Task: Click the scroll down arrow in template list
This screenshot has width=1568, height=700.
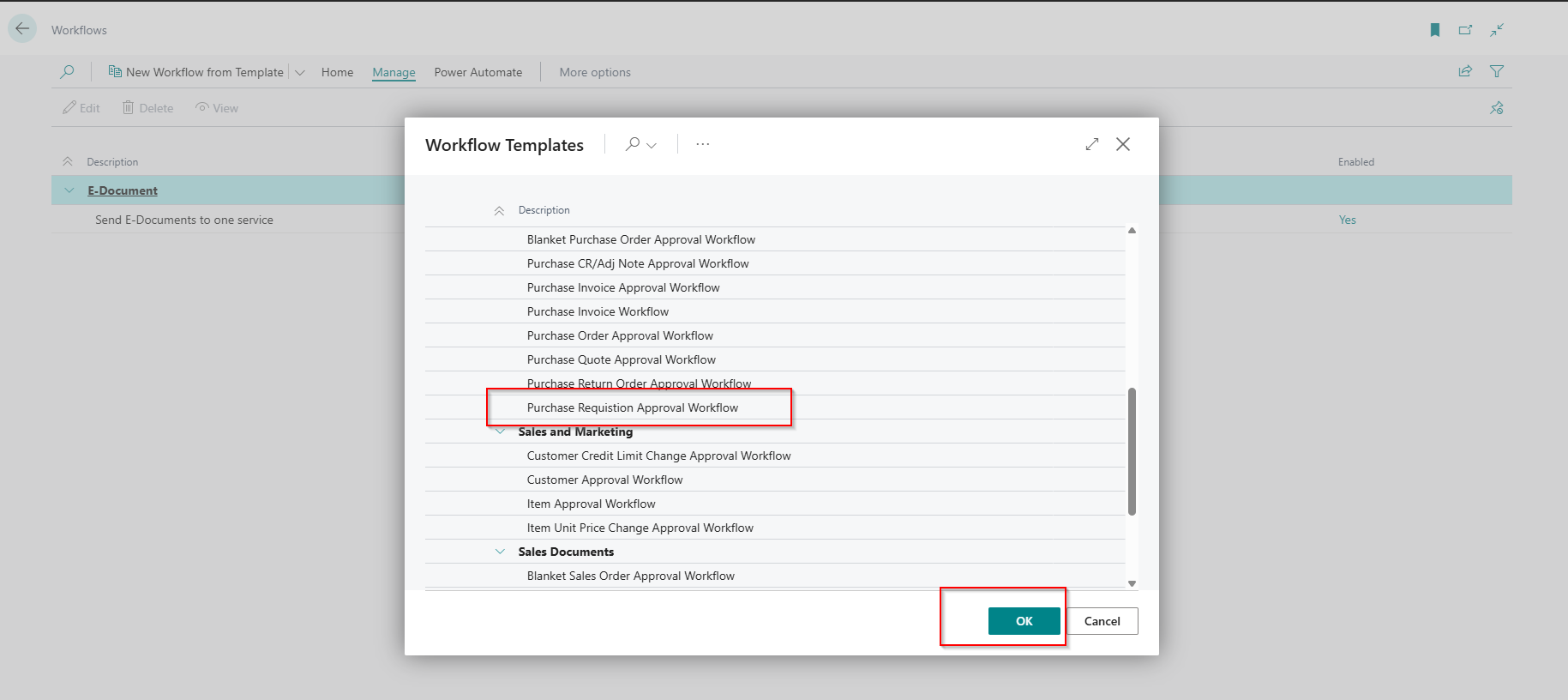Action: click(x=1132, y=583)
